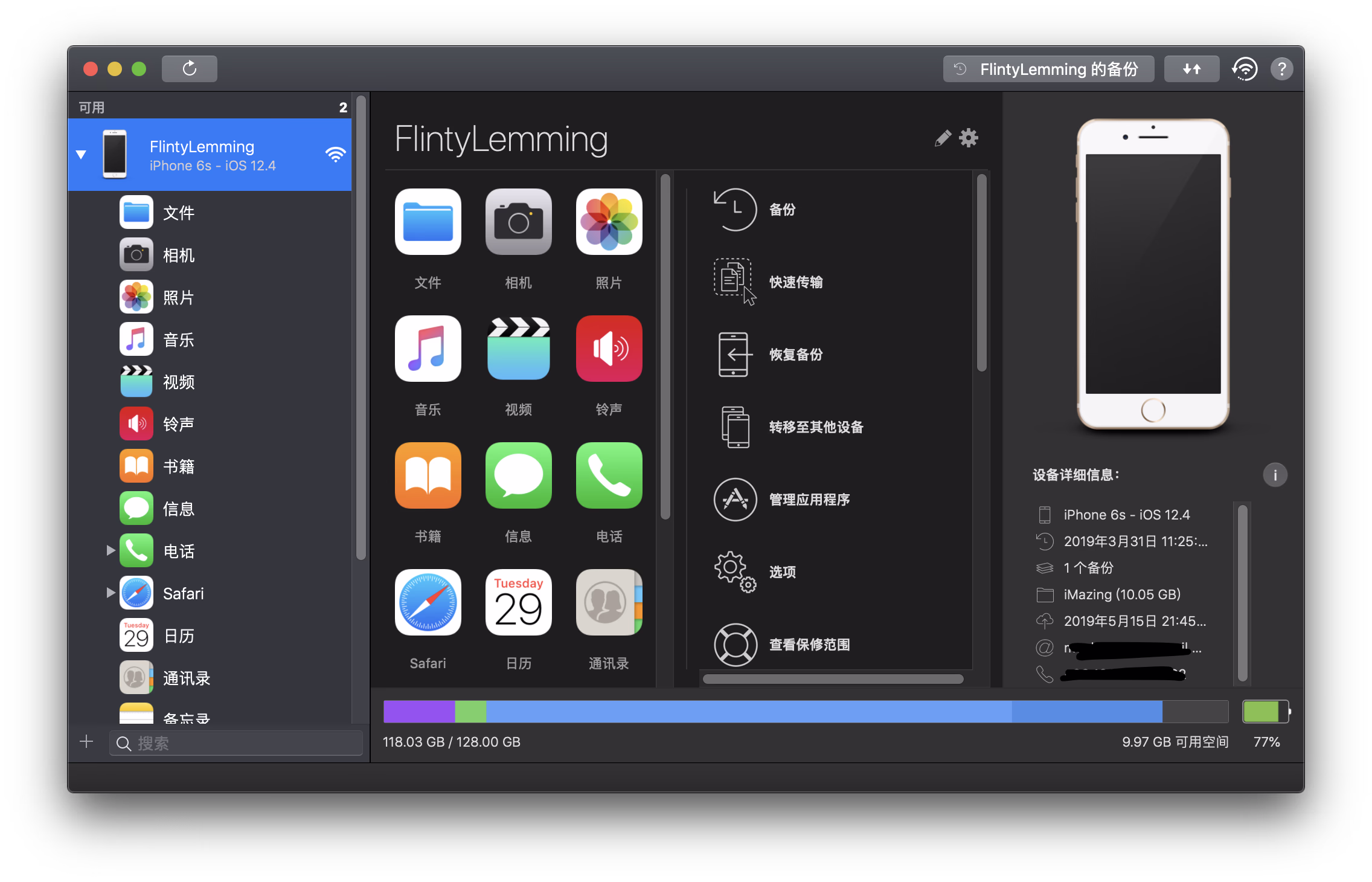Click the refresh button in title bar
The width and height of the screenshot is (1372, 882).
189,69
